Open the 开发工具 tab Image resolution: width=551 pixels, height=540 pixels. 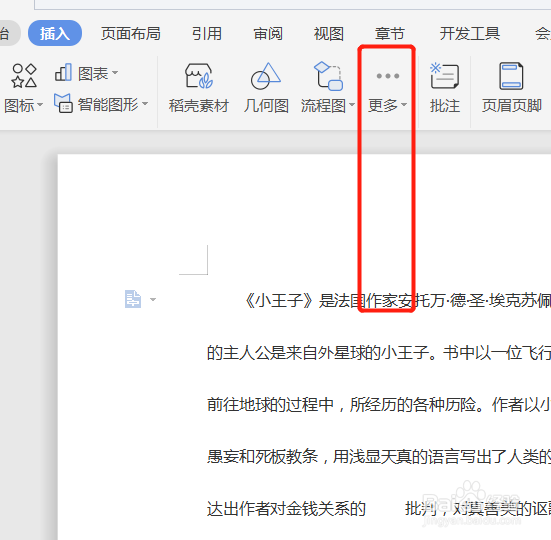pos(469,34)
